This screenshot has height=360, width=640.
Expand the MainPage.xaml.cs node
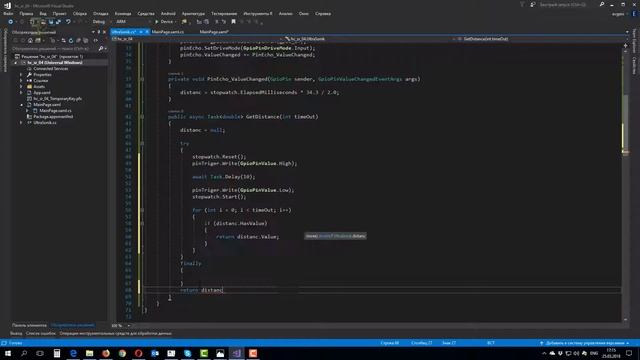click(x=27, y=111)
